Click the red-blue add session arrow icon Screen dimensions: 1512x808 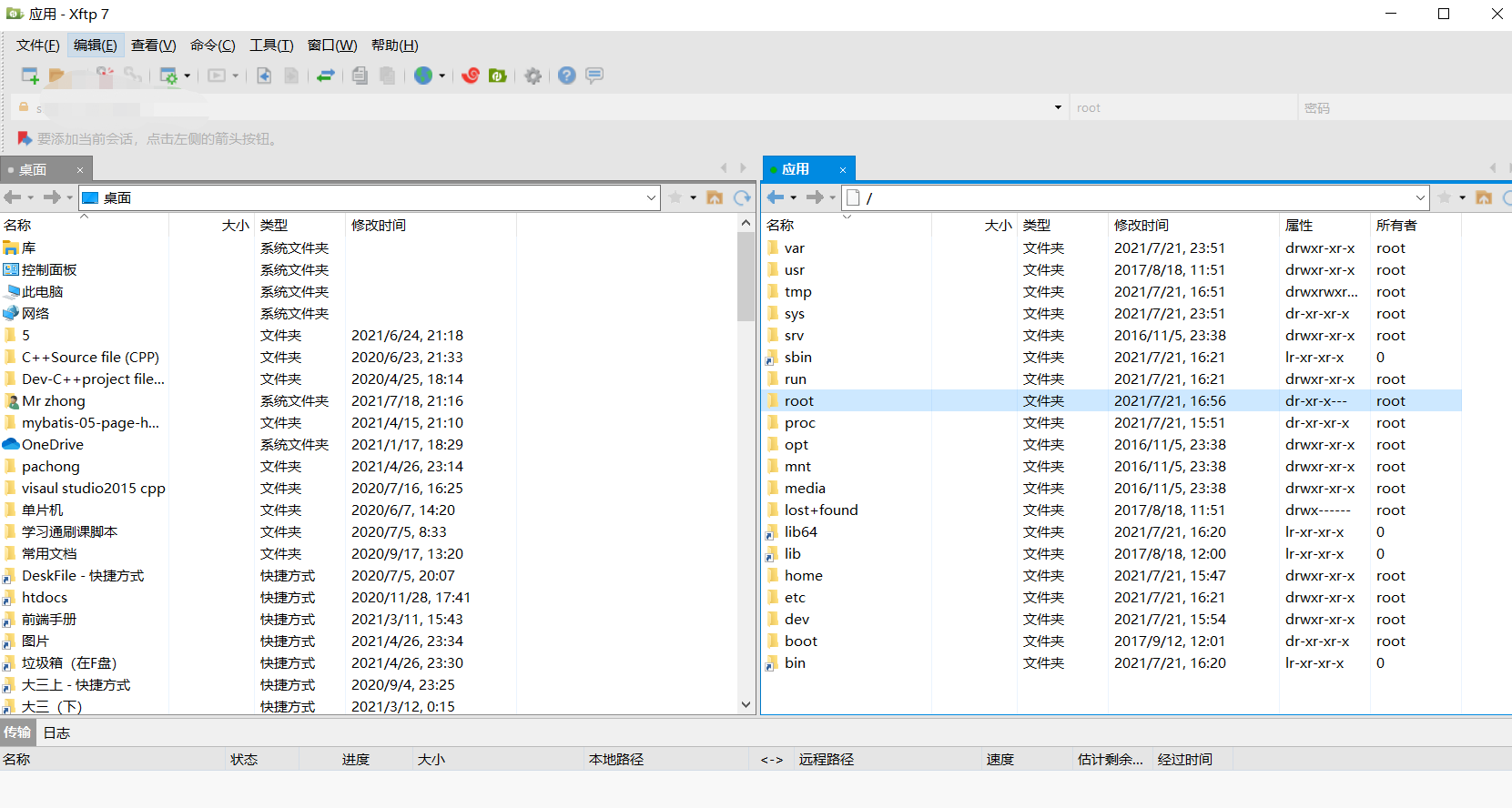coord(25,138)
